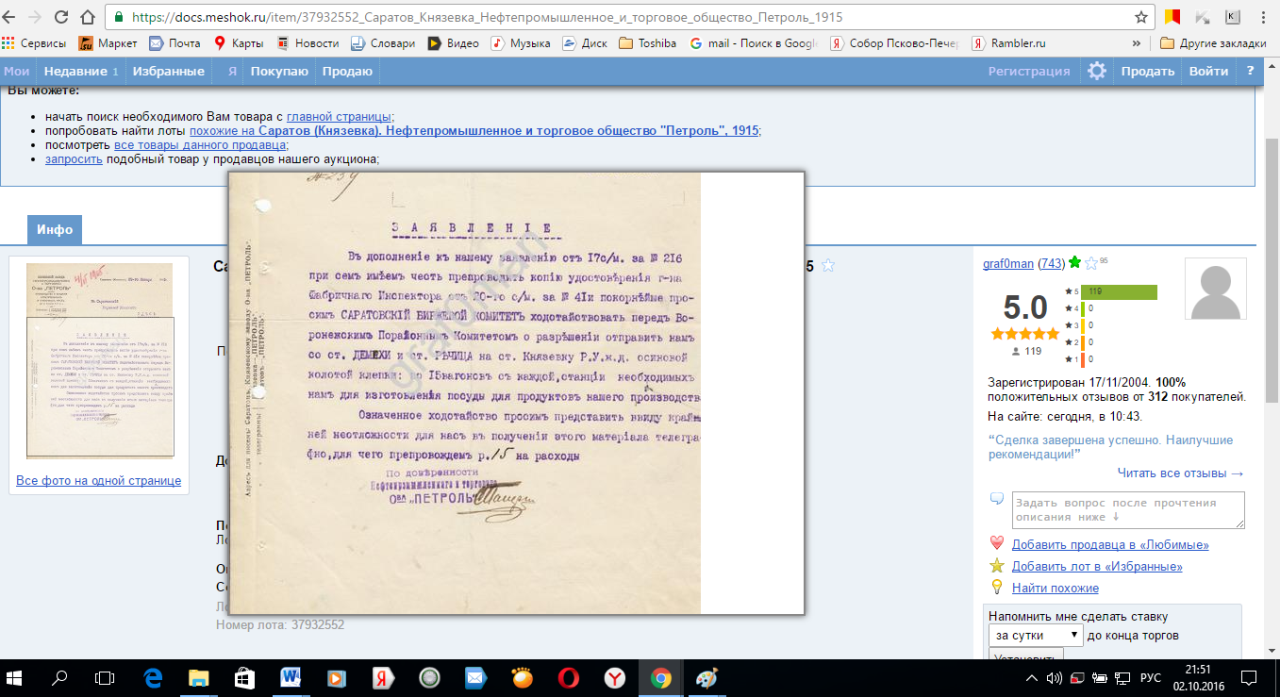Screen dimensions: 1280x697
Task: Open Microsoft Store from the taskbar
Action: tap(245, 678)
